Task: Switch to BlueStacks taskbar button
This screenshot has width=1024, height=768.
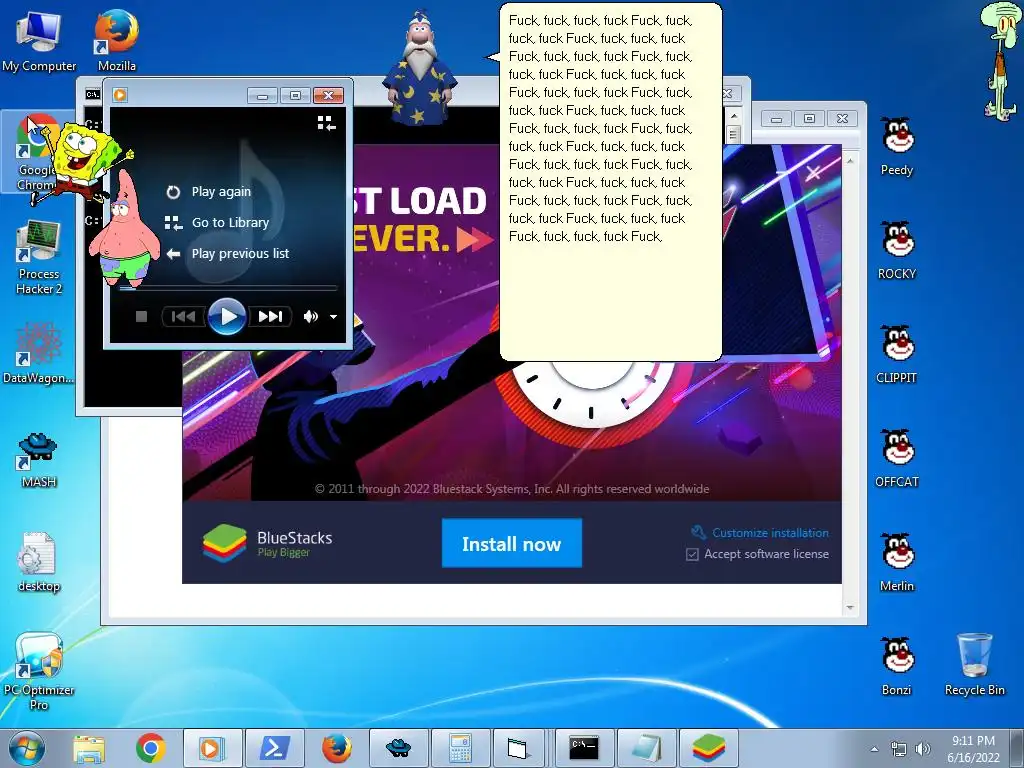Action: (709, 748)
